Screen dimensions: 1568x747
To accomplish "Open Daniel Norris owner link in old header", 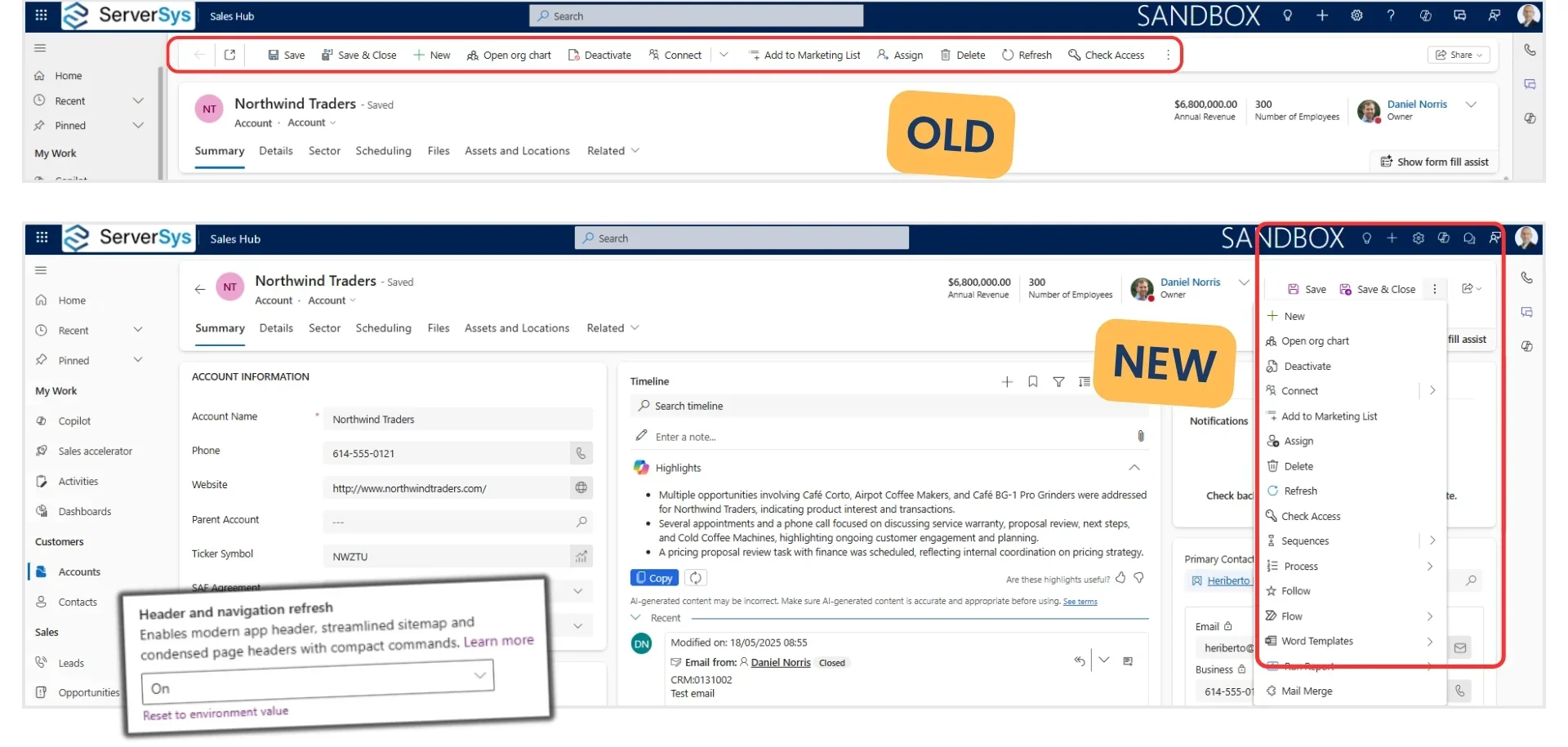I will point(1417,104).
